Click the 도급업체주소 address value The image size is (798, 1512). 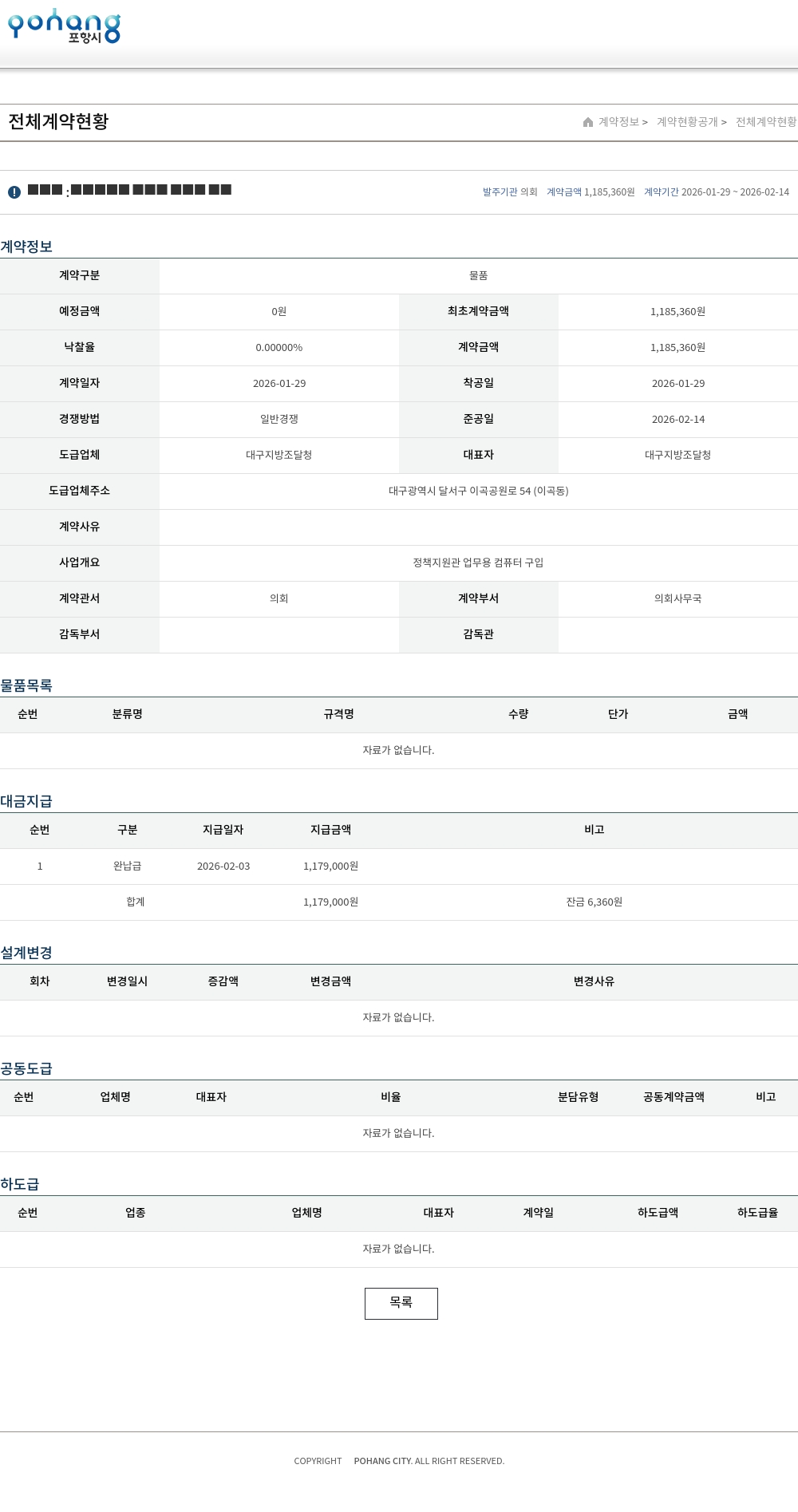click(x=478, y=491)
